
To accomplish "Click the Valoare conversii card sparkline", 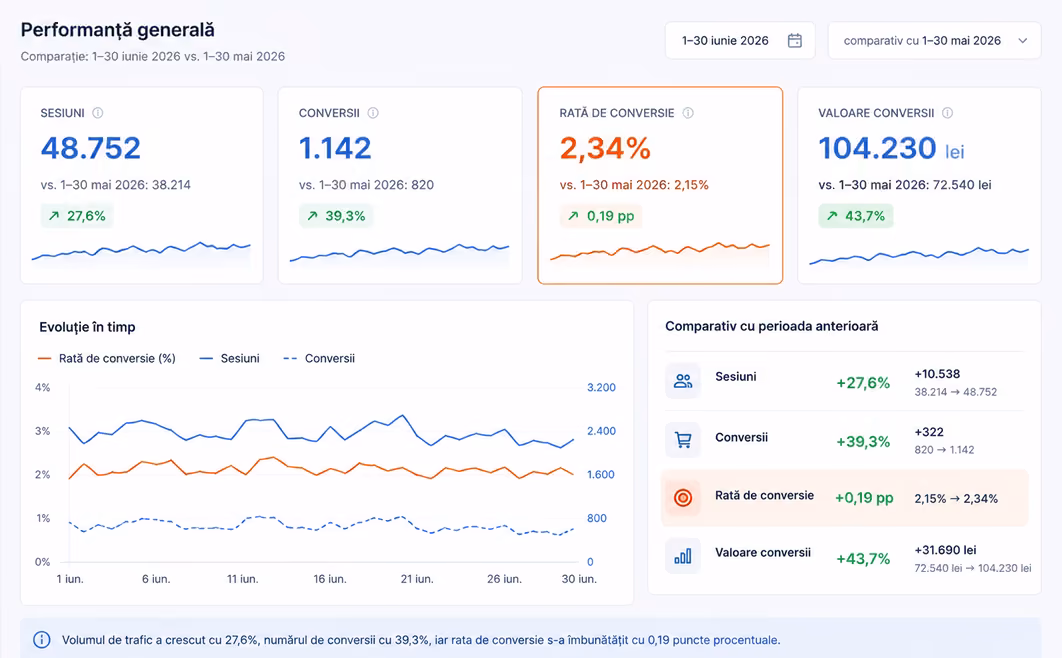I will 919,255.
